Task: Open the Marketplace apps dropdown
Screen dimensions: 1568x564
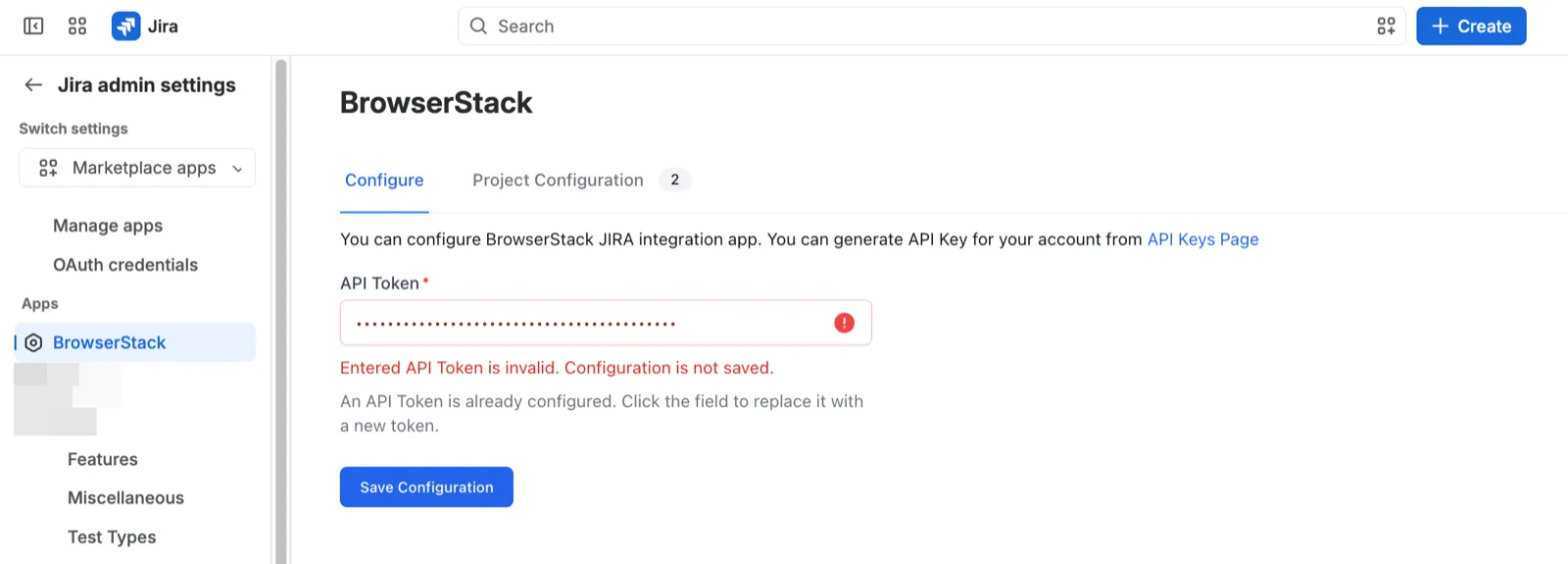Action: [137, 168]
